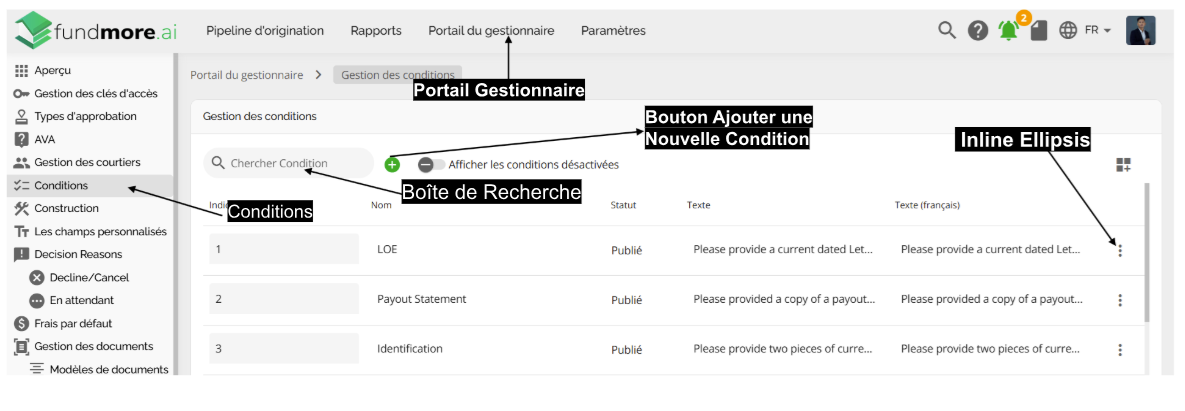Go to Pipeline d'origination
The image size is (1185, 411).
tap(265, 31)
